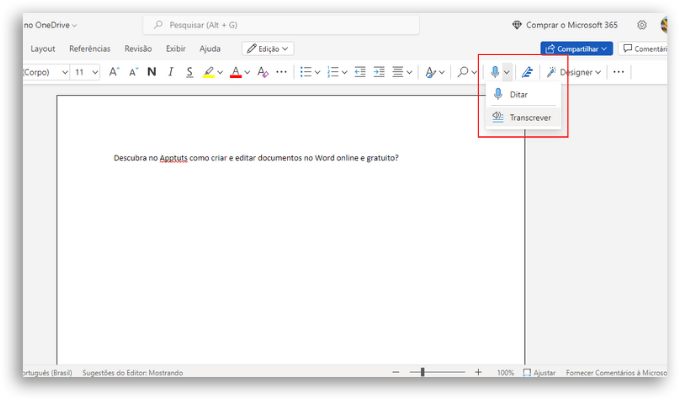Apply yellow text highlight color
This screenshot has width=700, height=400.
208,72
